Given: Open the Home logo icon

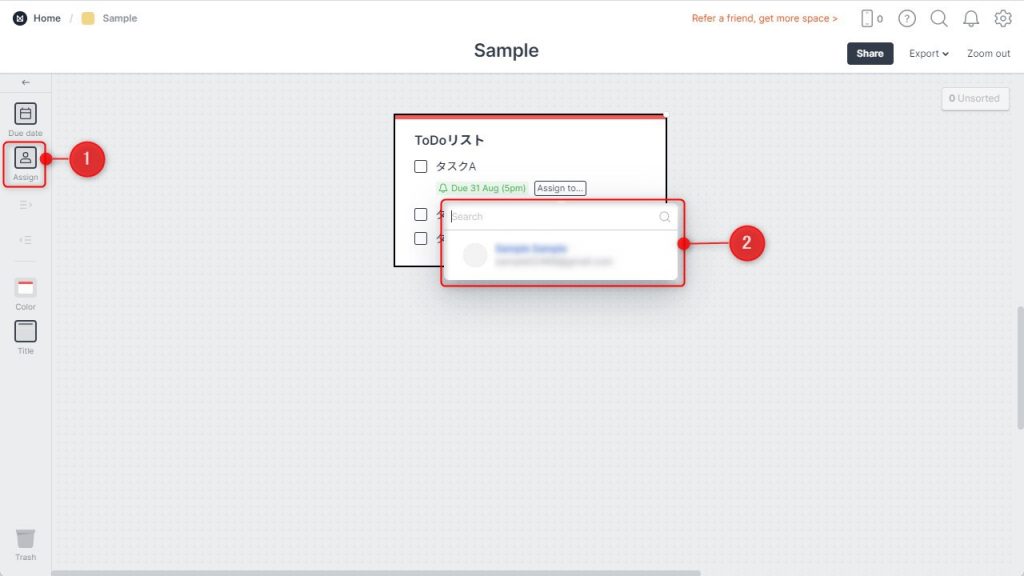Looking at the screenshot, I should click(20, 18).
